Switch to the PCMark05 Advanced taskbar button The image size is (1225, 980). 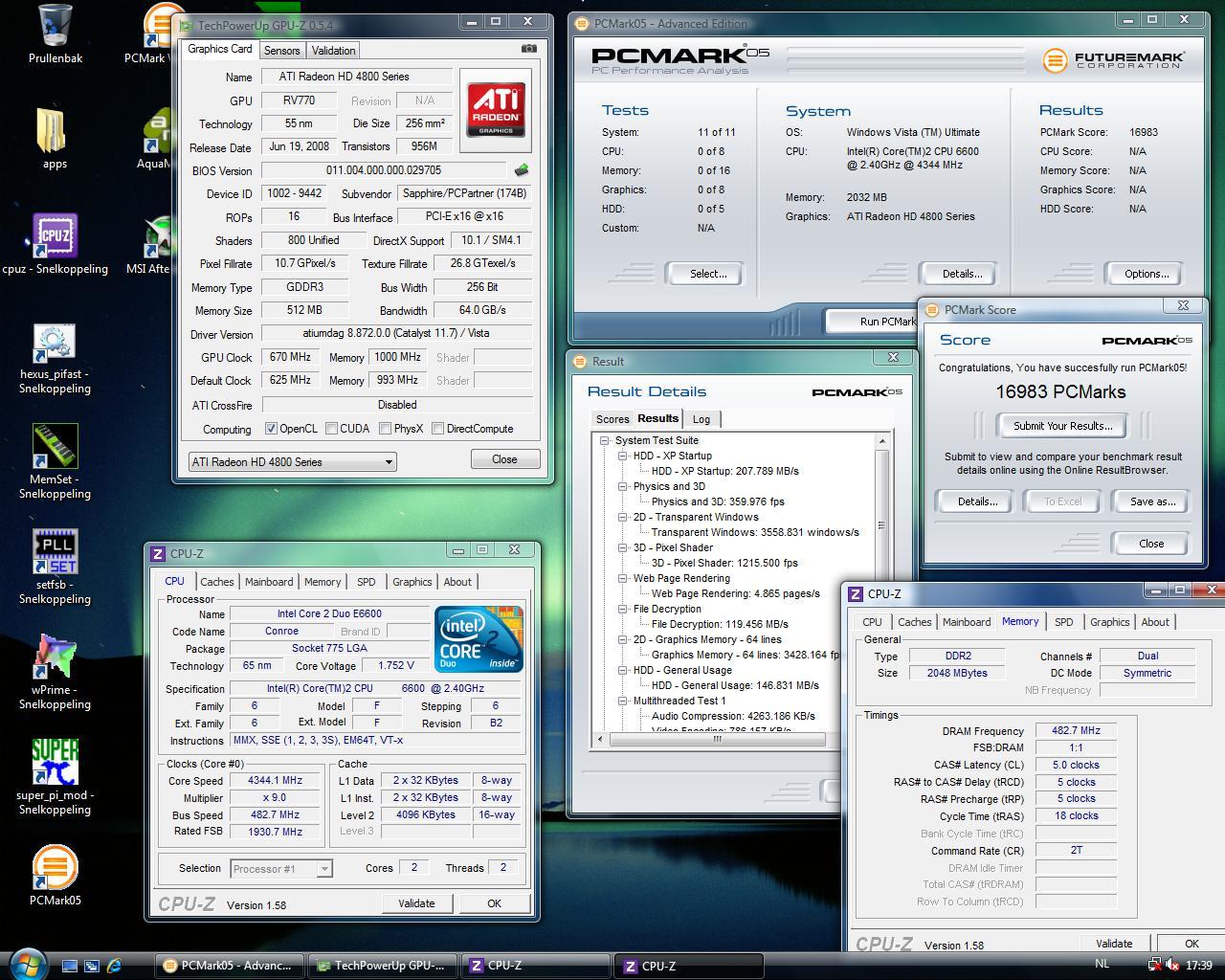point(230,966)
